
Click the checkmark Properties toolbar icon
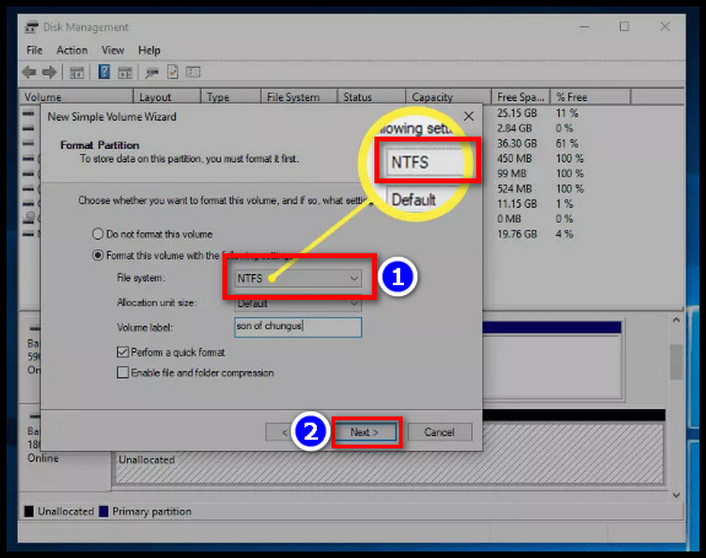coord(173,72)
